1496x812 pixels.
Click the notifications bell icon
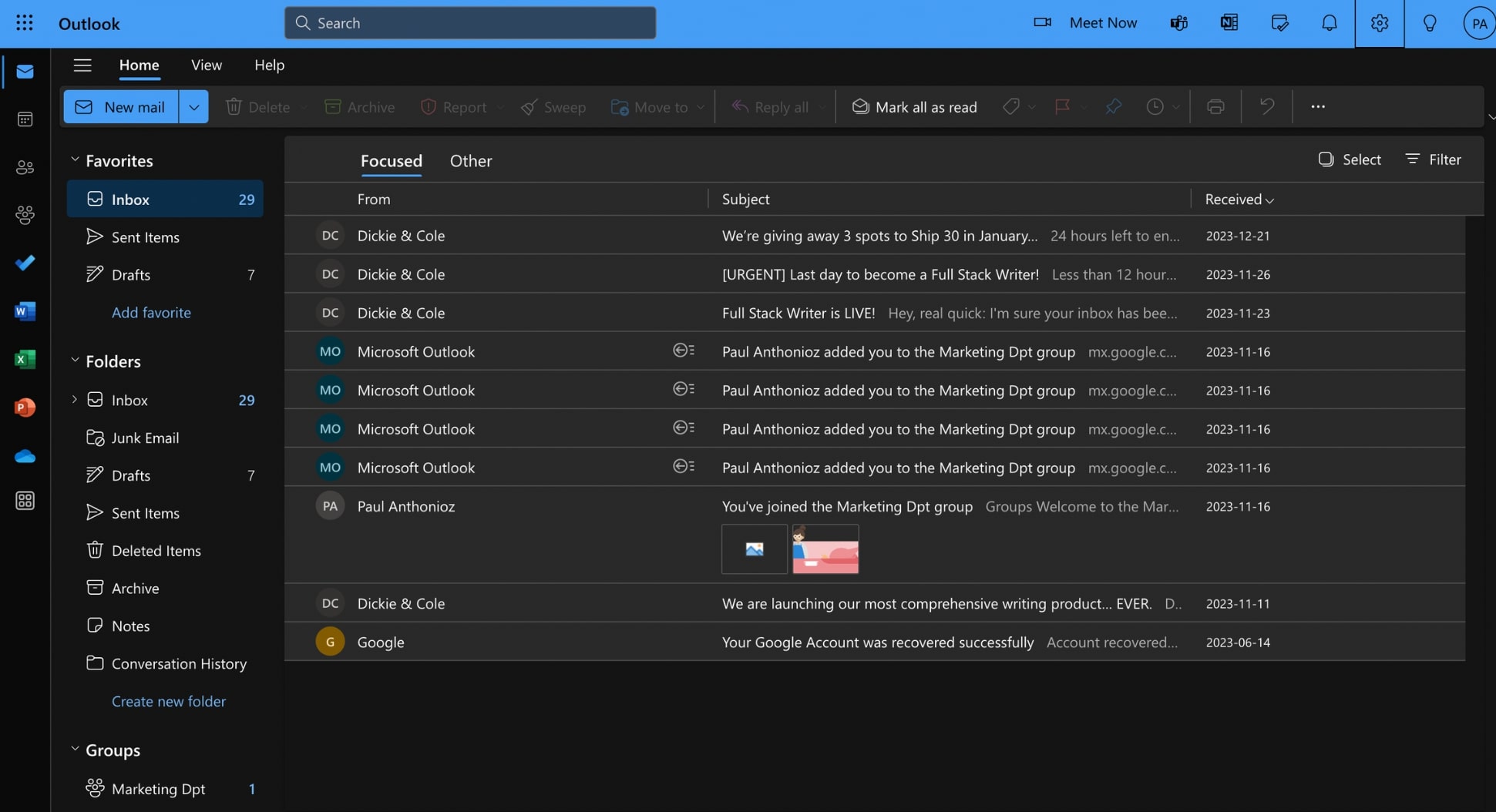[1328, 22]
